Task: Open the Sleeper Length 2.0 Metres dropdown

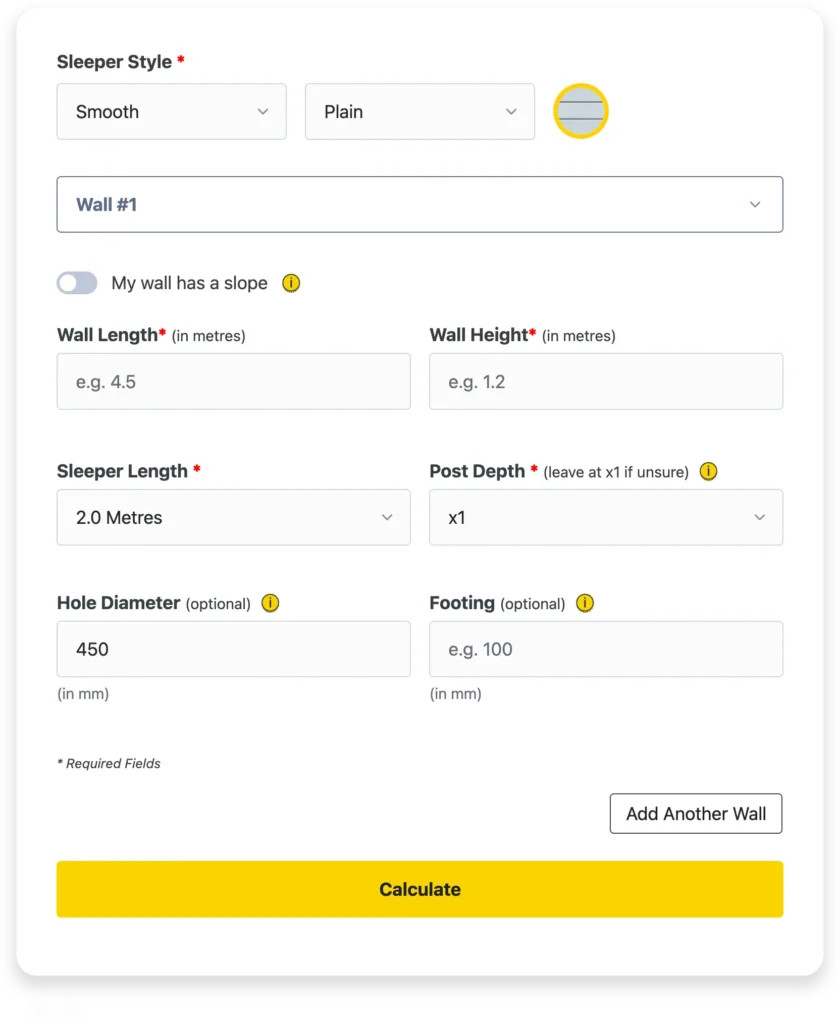Action: pos(233,517)
